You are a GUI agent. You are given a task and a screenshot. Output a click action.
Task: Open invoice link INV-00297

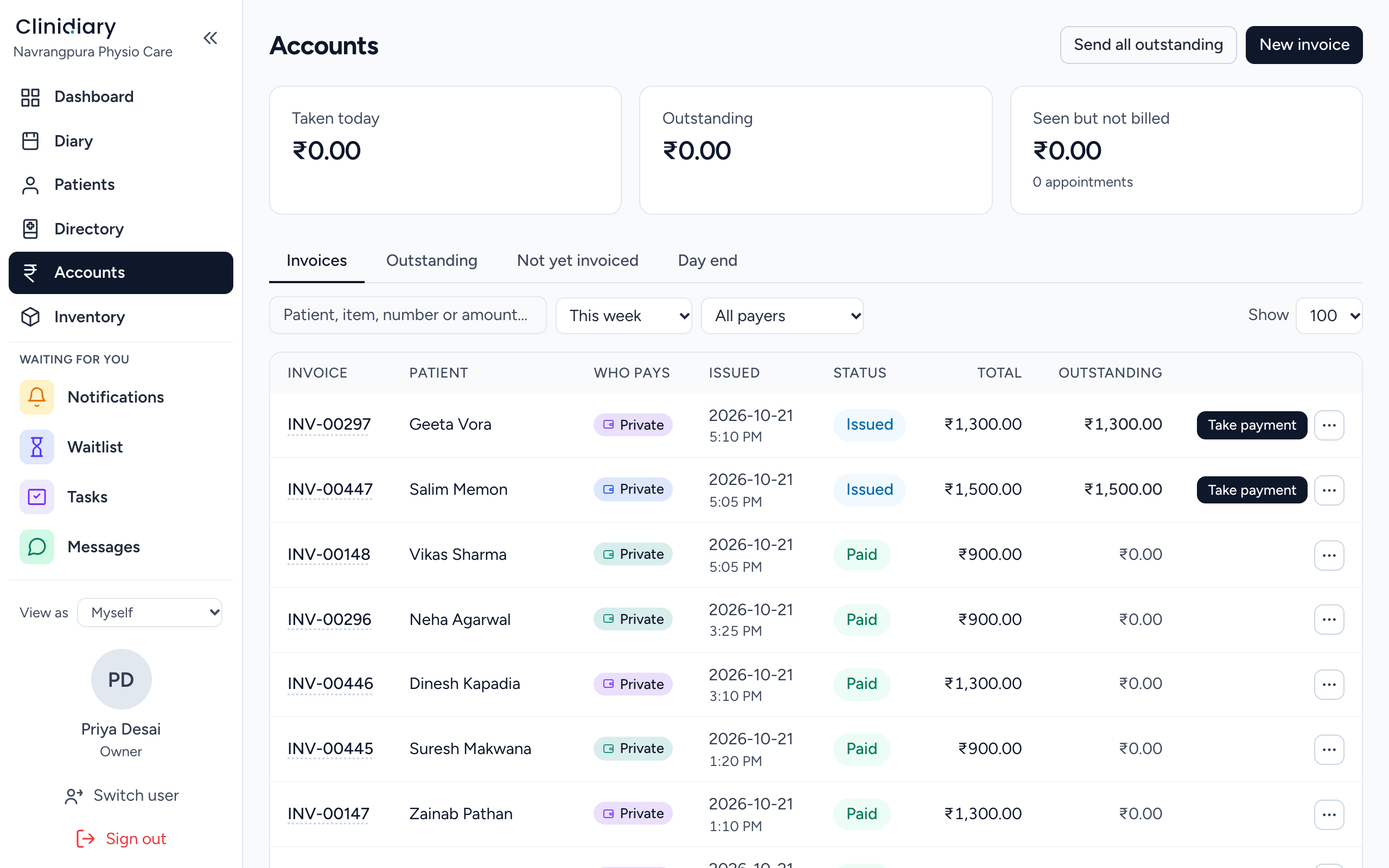click(x=329, y=424)
